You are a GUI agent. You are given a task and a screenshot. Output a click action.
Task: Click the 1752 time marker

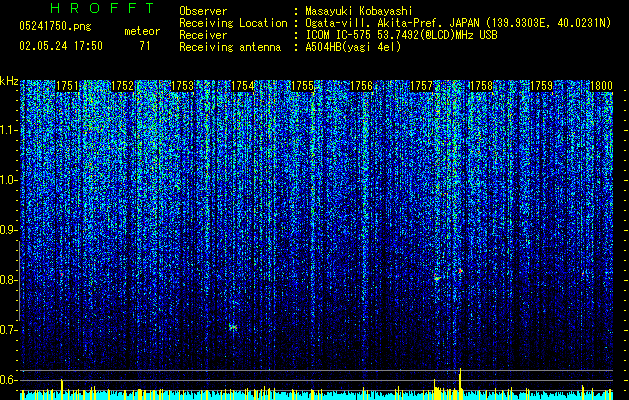click(x=122, y=86)
